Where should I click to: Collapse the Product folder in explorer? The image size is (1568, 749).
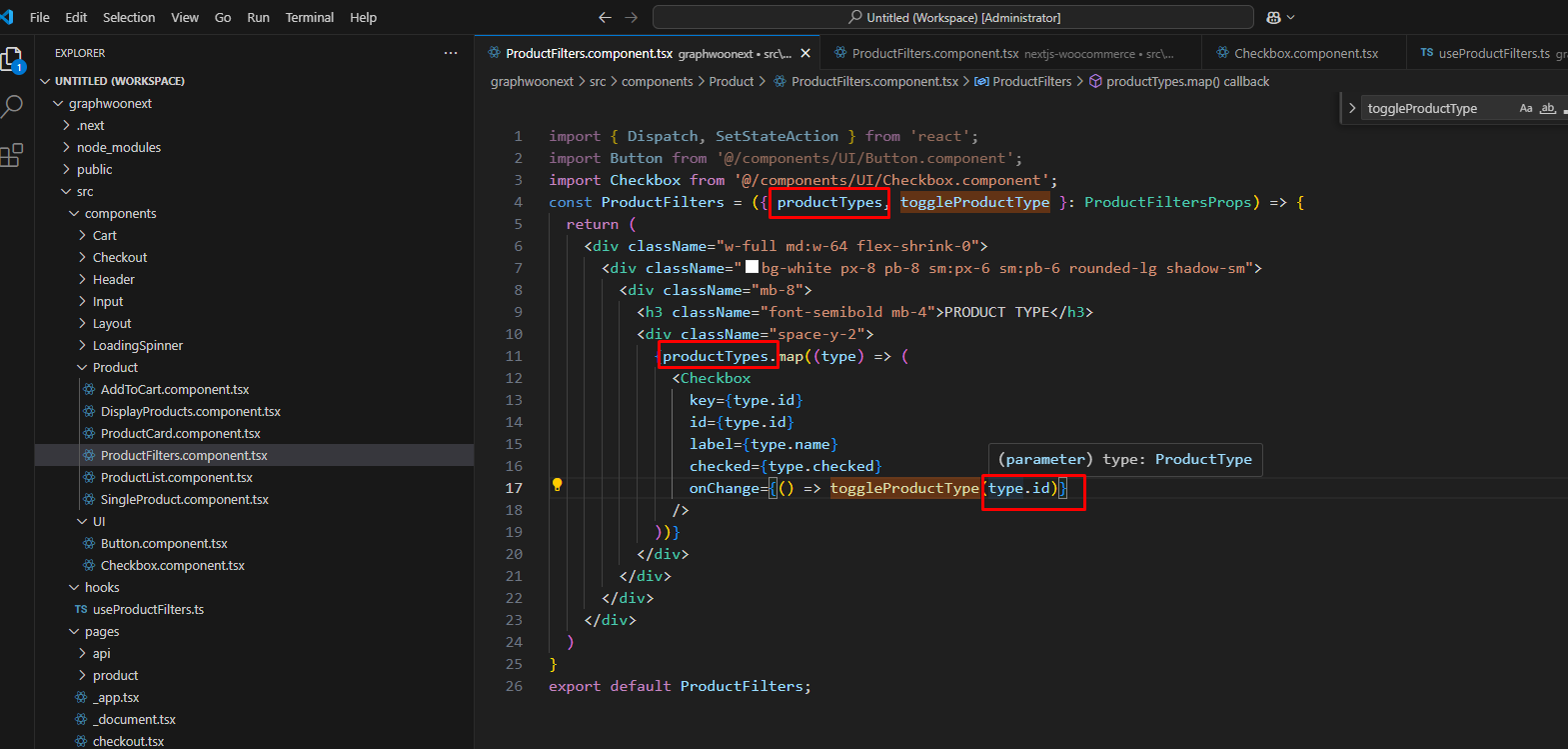click(x=115, y=367)
